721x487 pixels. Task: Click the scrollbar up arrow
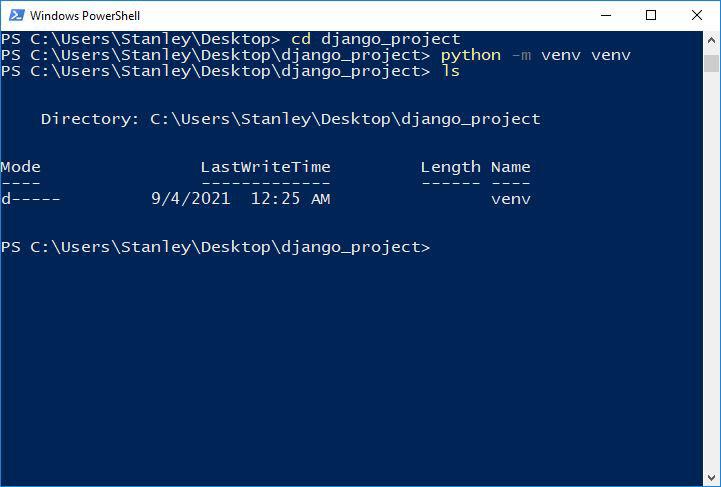coord(711,39)
